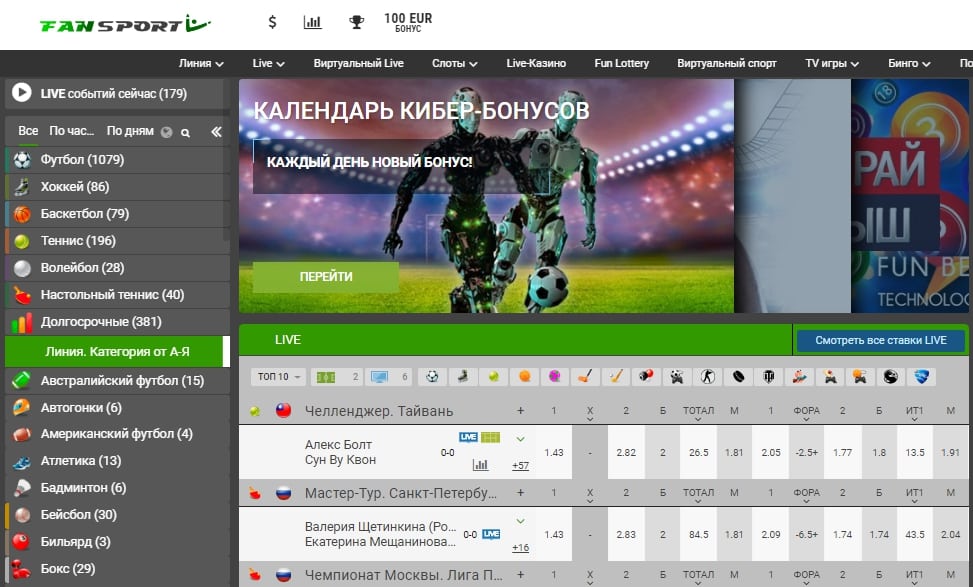Select the Все tab in sidebar

coord(28,131)
